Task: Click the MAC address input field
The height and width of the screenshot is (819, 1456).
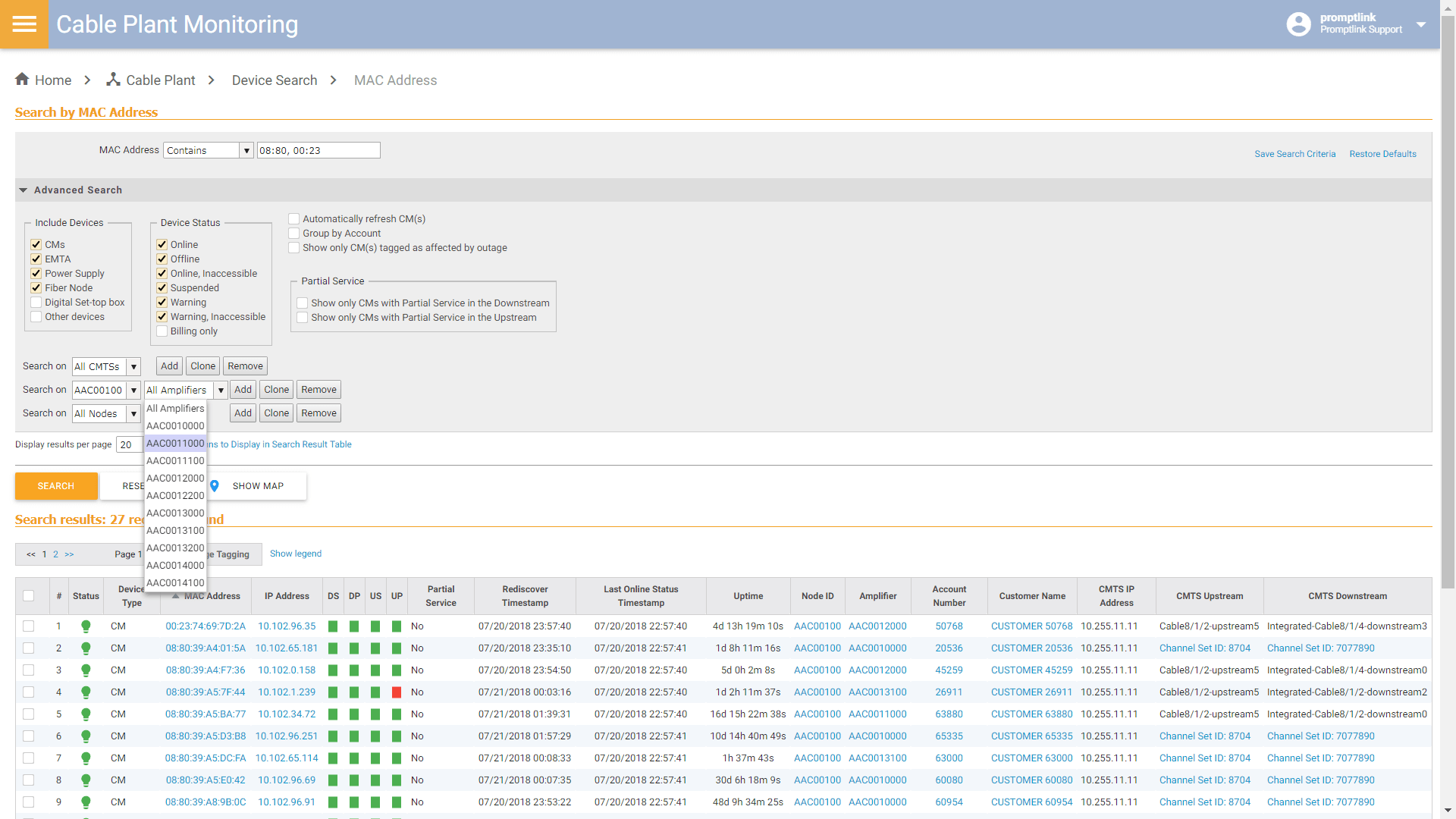Action: (318, 150)
